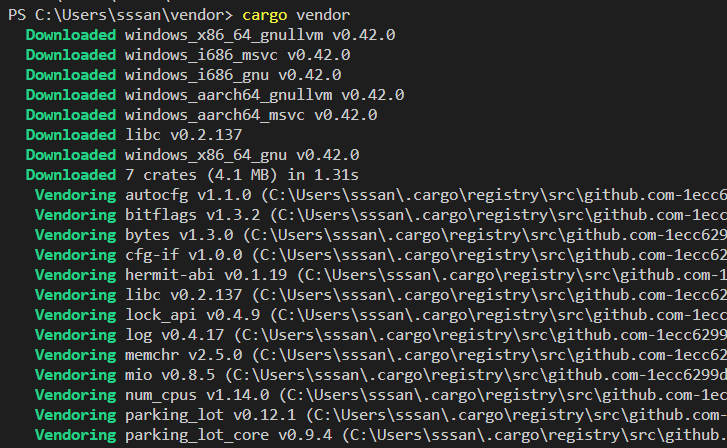This screenshot has width=727, height=448.
Task: Click the windows_i686_msvc v0.42.0 entry
Action: (x=237, y=54)
